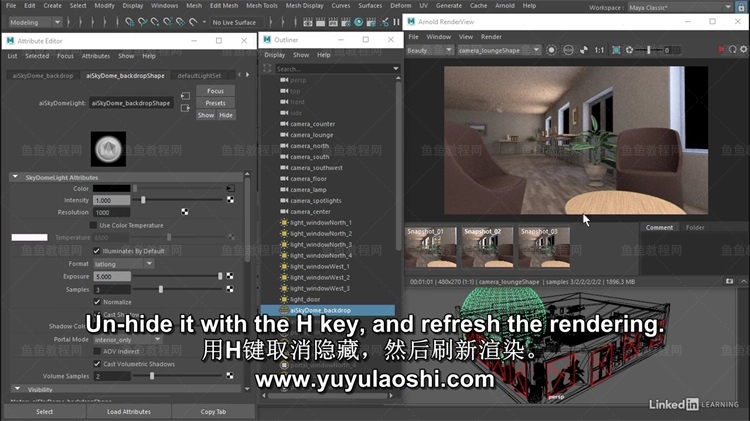Expand the Visibility section
The width and height of the screenshot is (750, 421).
click(x=17, y=389)
